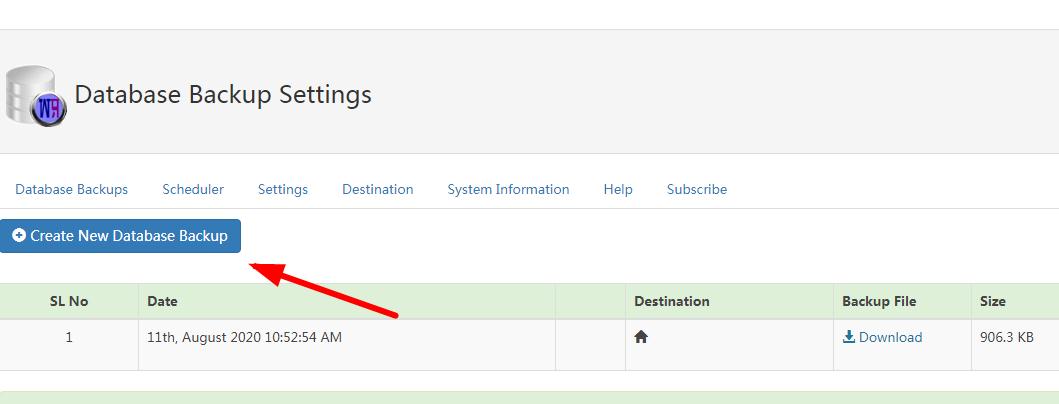Screen dimensions: 1059x404
Task: Click the Date column header
Action: [162, 301]
